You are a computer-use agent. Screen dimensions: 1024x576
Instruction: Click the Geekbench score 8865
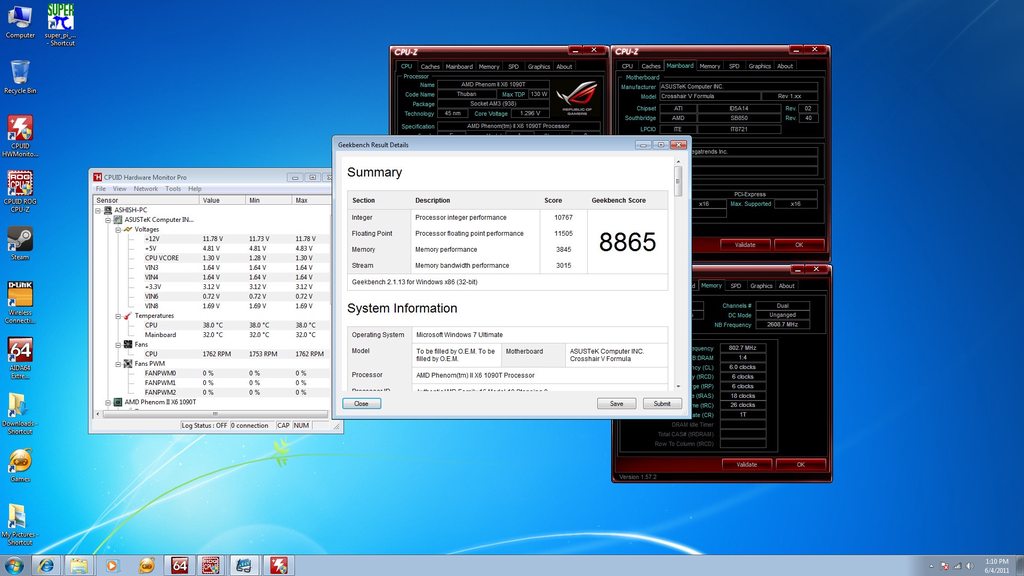(x=627, y=242)
